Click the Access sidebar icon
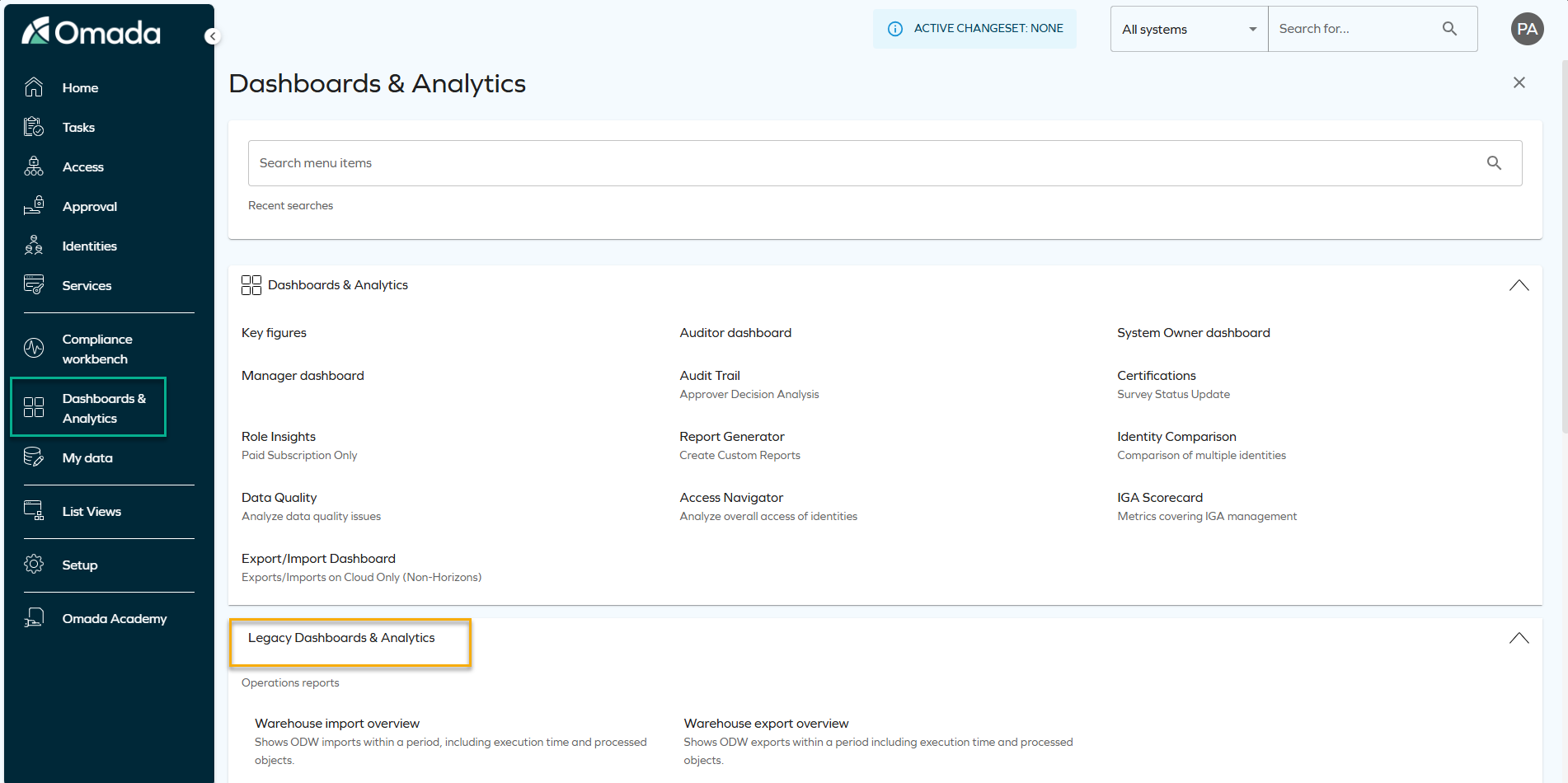The image size is (1568, 783). coord(34,166)
